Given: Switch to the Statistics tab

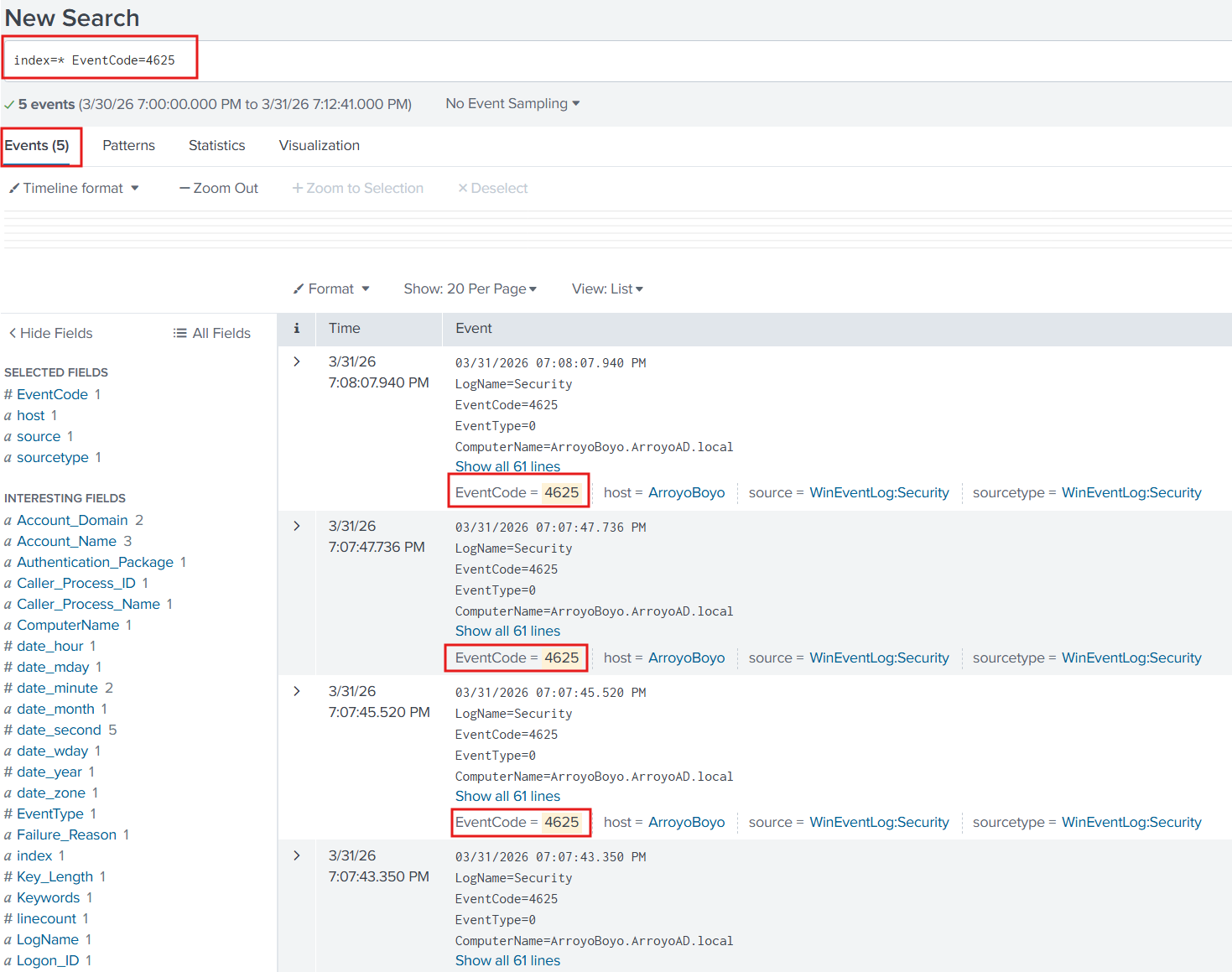Looking at the screenshot, I should pyautogui.click(x=216, y=145).
